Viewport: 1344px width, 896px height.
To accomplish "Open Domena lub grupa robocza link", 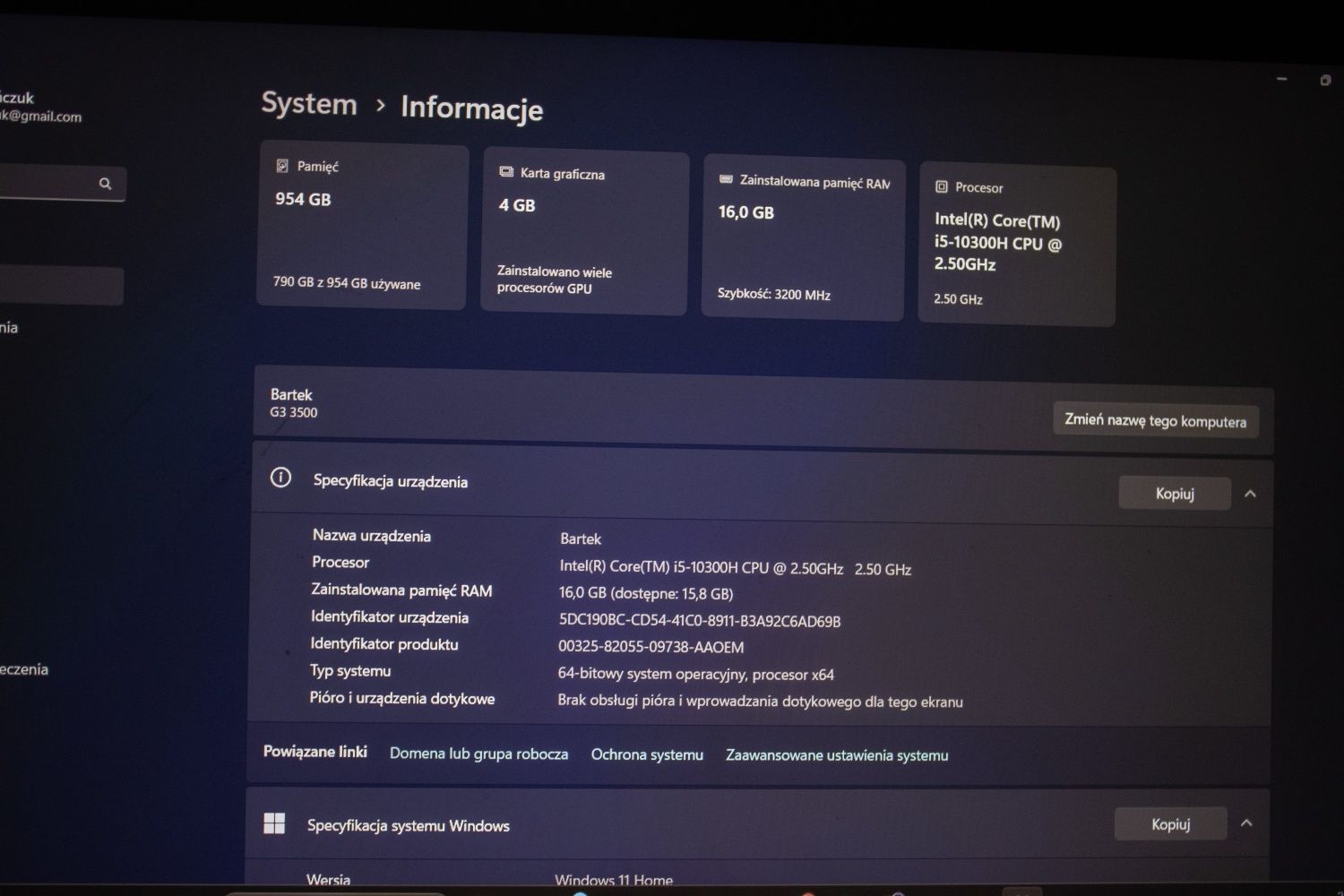I will (x=478, y=754).
